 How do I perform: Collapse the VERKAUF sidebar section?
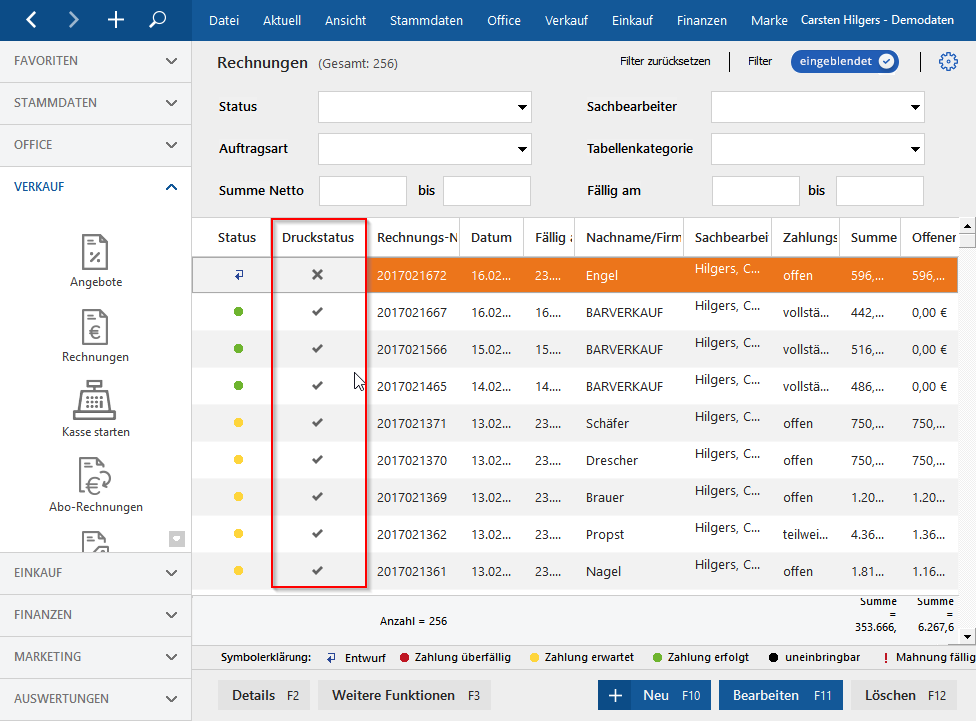click(95, 187)
